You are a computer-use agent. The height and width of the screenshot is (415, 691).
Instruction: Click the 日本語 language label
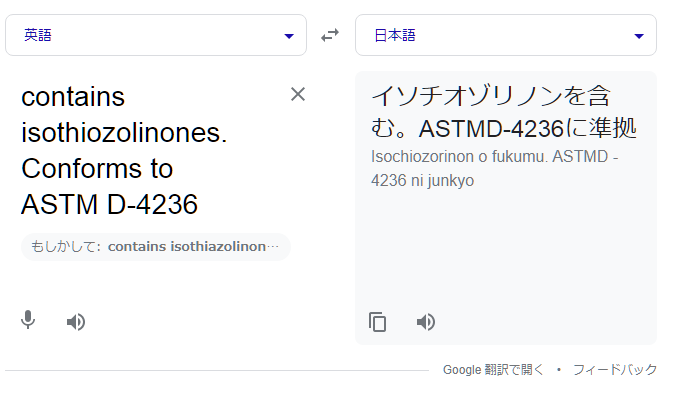(x=395, y=35)
